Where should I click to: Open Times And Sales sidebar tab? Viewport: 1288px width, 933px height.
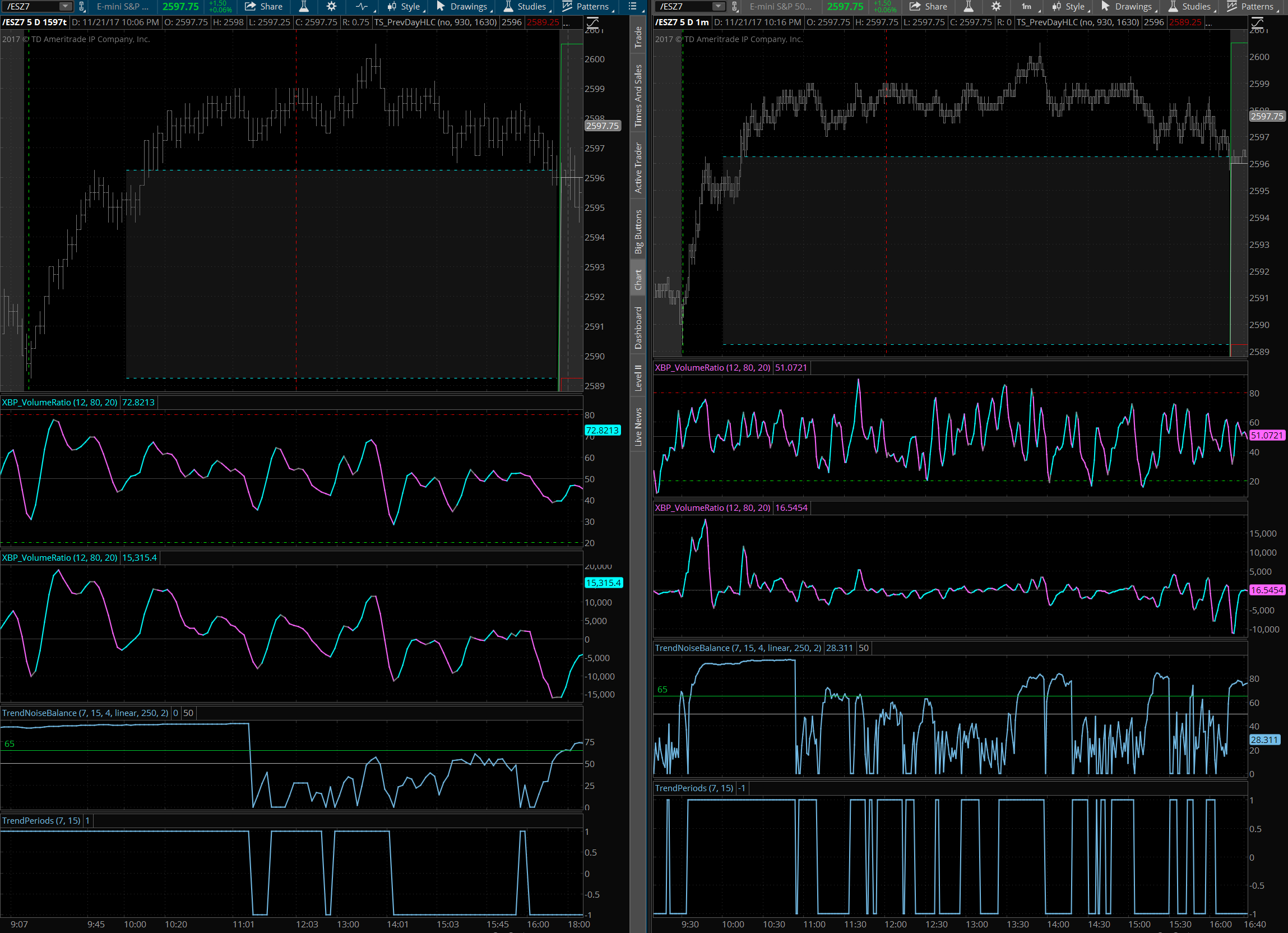click(638, 95)
